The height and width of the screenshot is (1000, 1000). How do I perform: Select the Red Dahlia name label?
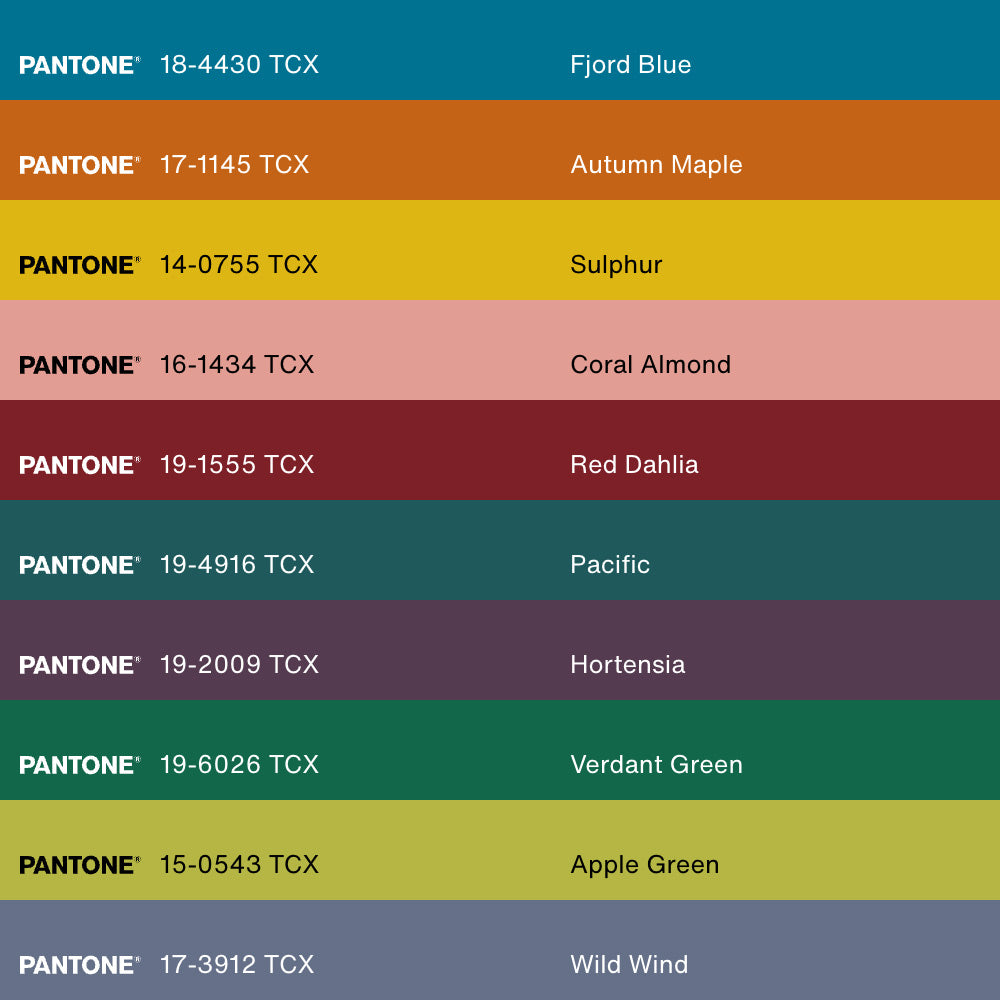[634, 465]
